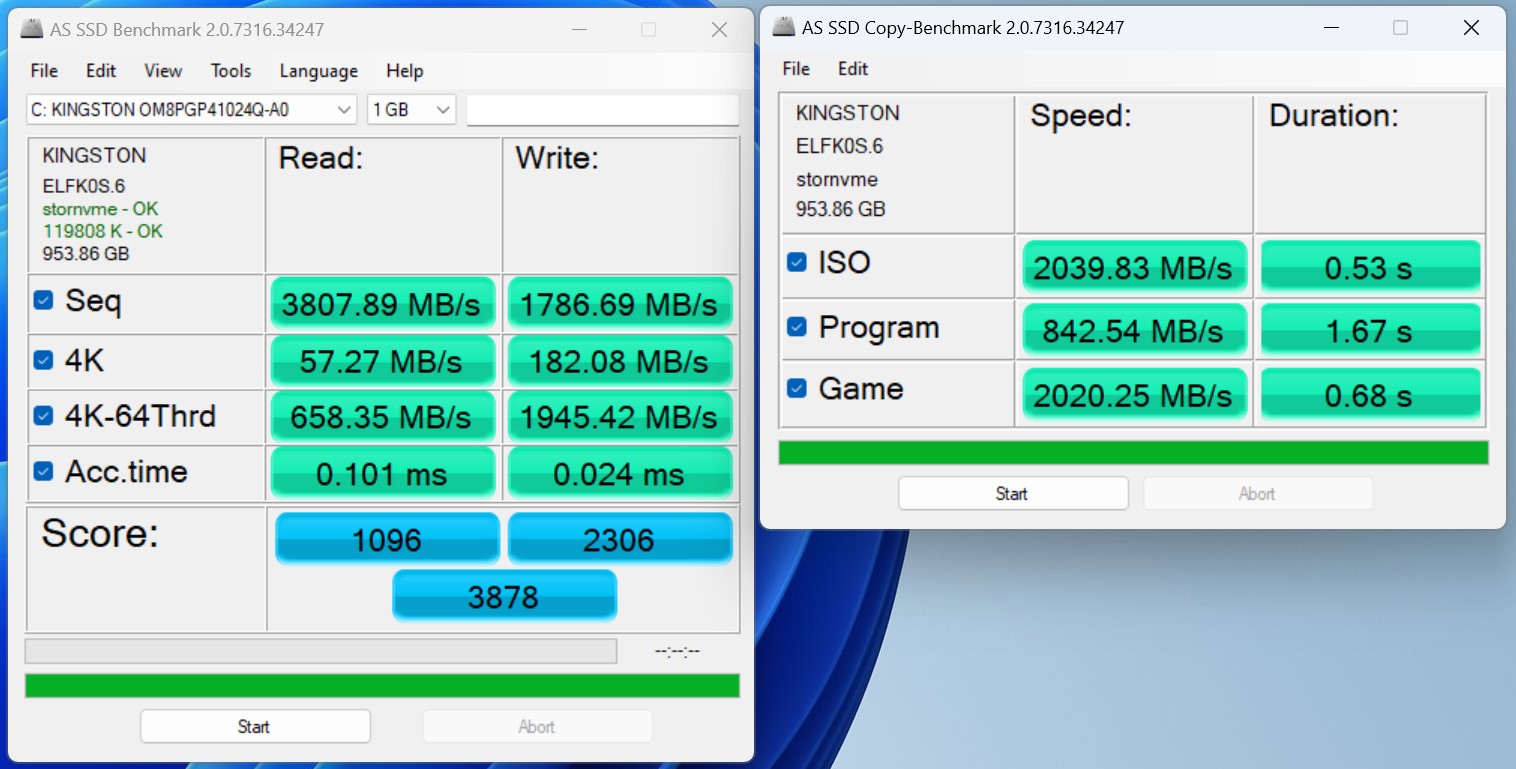Viewport: 1516px width, 769px height.
Task: Toggle the Acc.time checkbox
Action: (43, 471)
